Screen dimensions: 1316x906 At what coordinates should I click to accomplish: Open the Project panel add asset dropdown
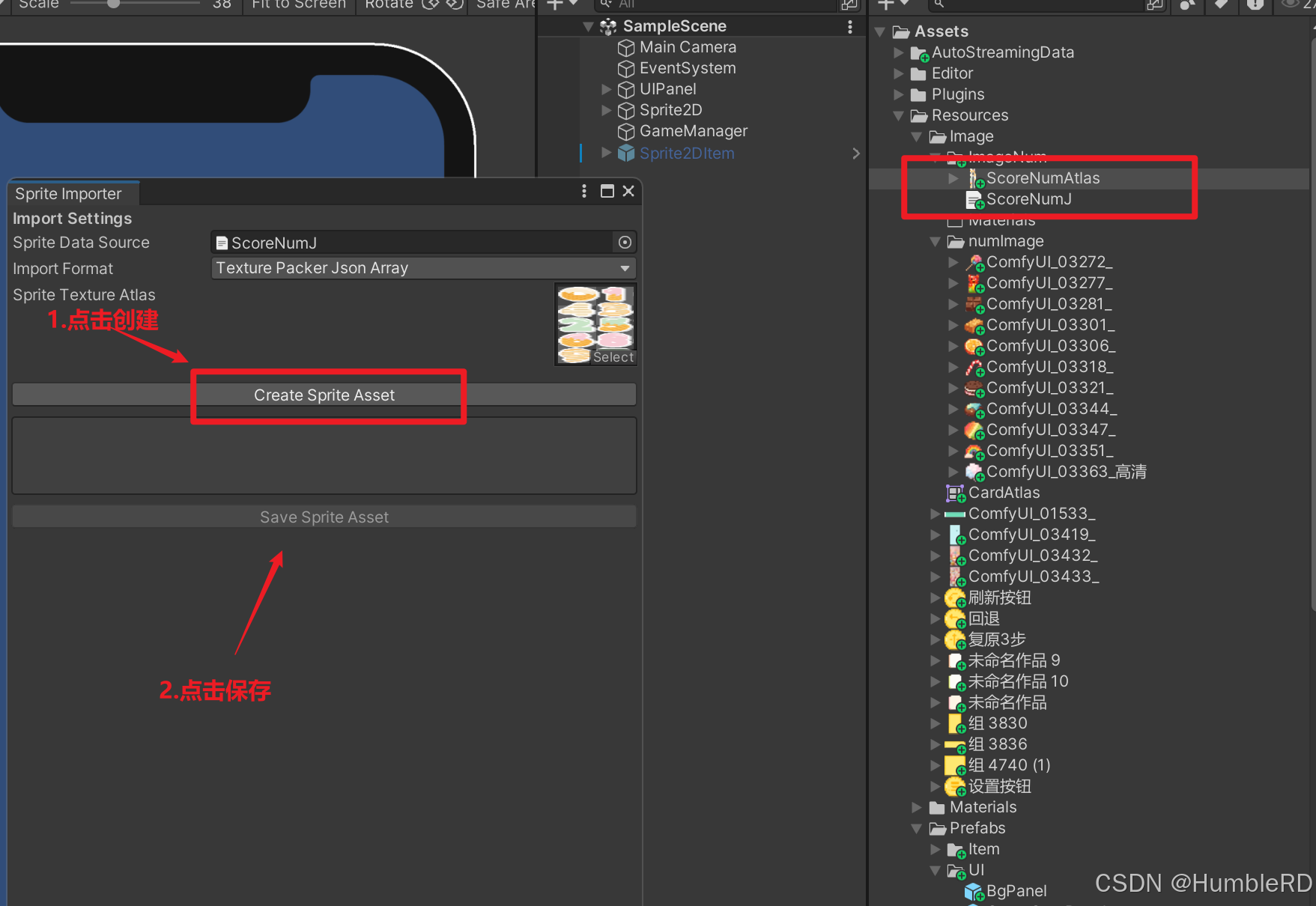[x=893, y=4]
